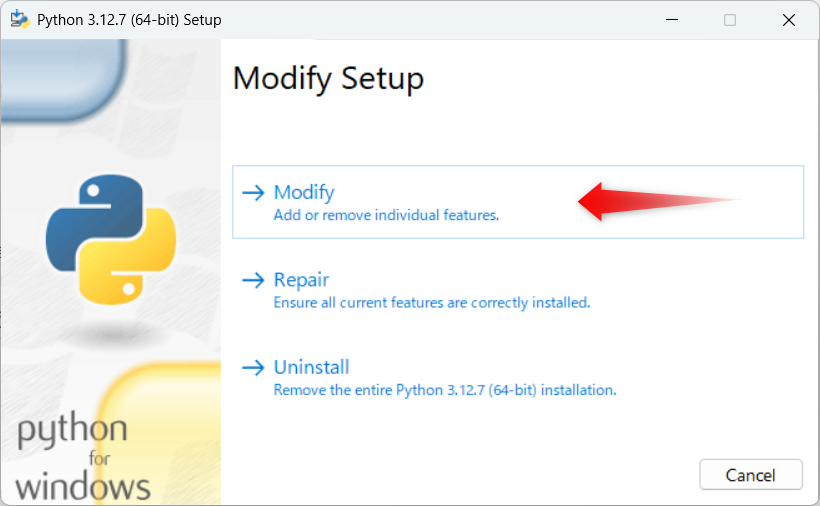
Task: Click the arrow icon beside Uninstall
Action: 253,367
